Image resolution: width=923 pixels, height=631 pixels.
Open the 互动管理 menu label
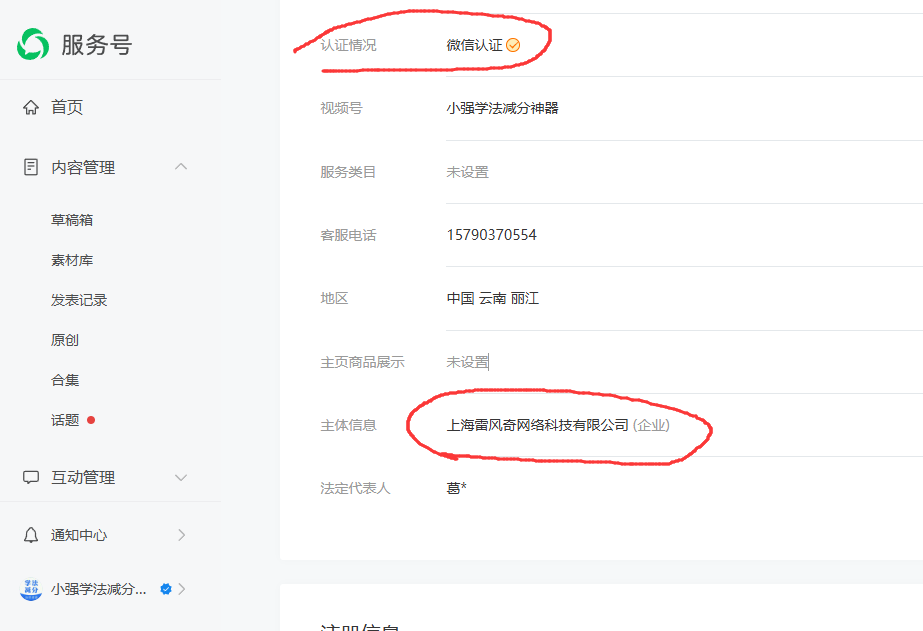coord(83,477)
